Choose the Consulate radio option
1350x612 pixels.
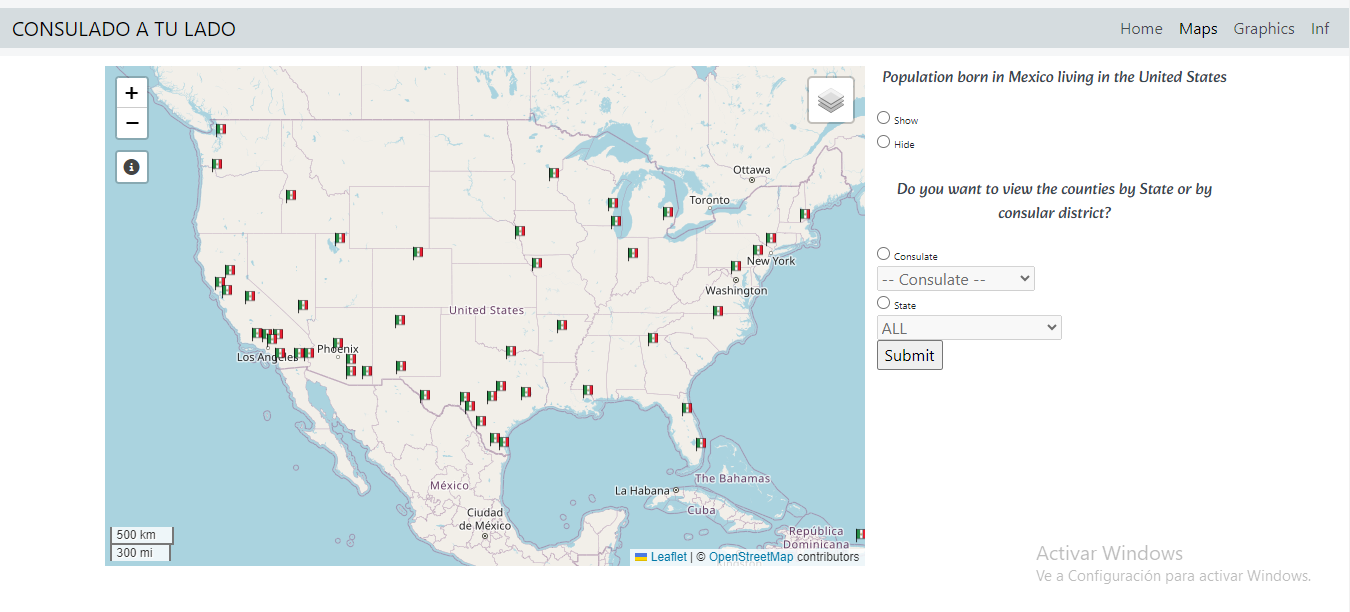pyautogui.click(x=884, y=254)
